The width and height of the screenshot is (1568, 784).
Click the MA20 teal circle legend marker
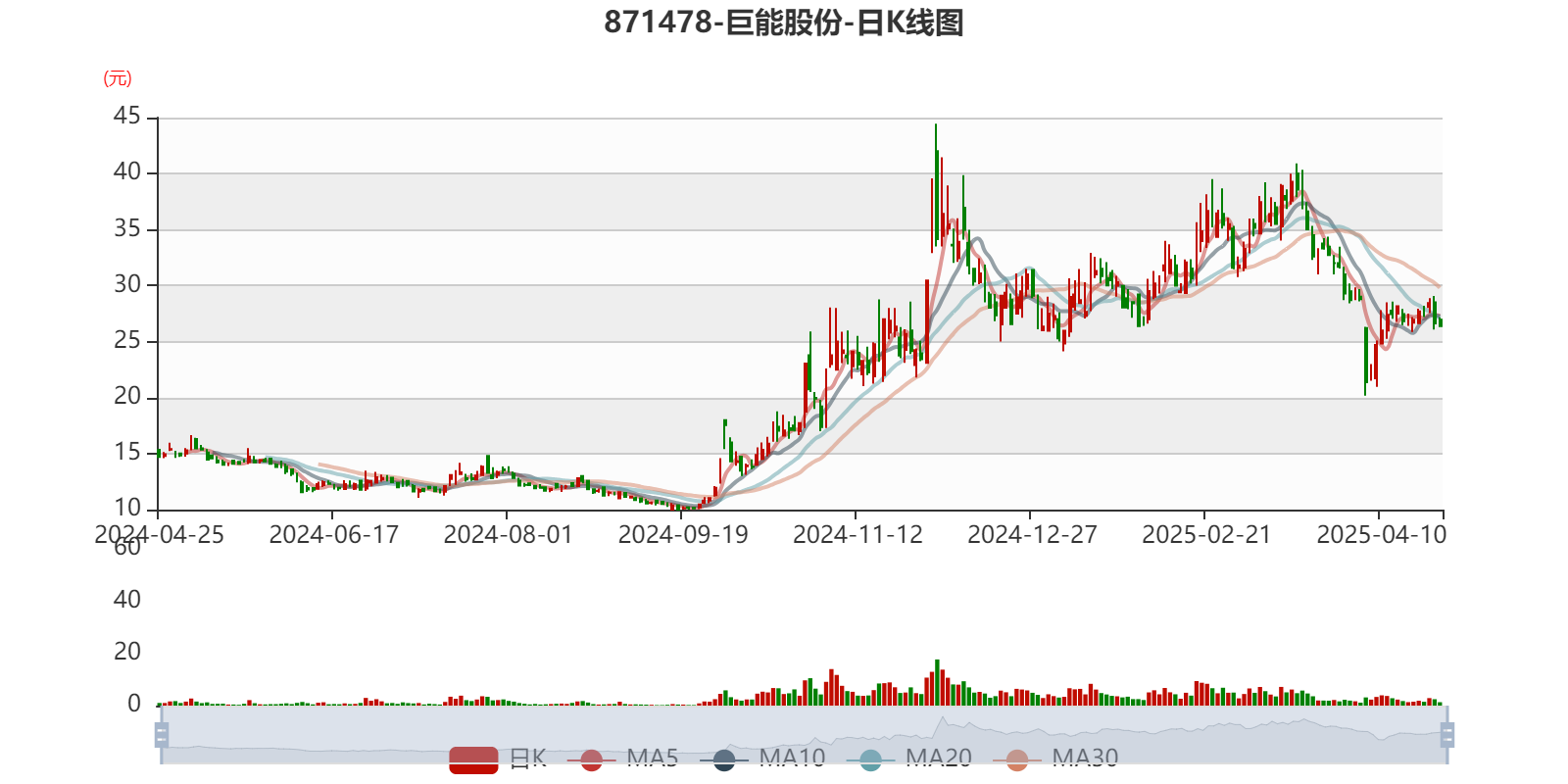pyautogui.click(x=870, y=759)
